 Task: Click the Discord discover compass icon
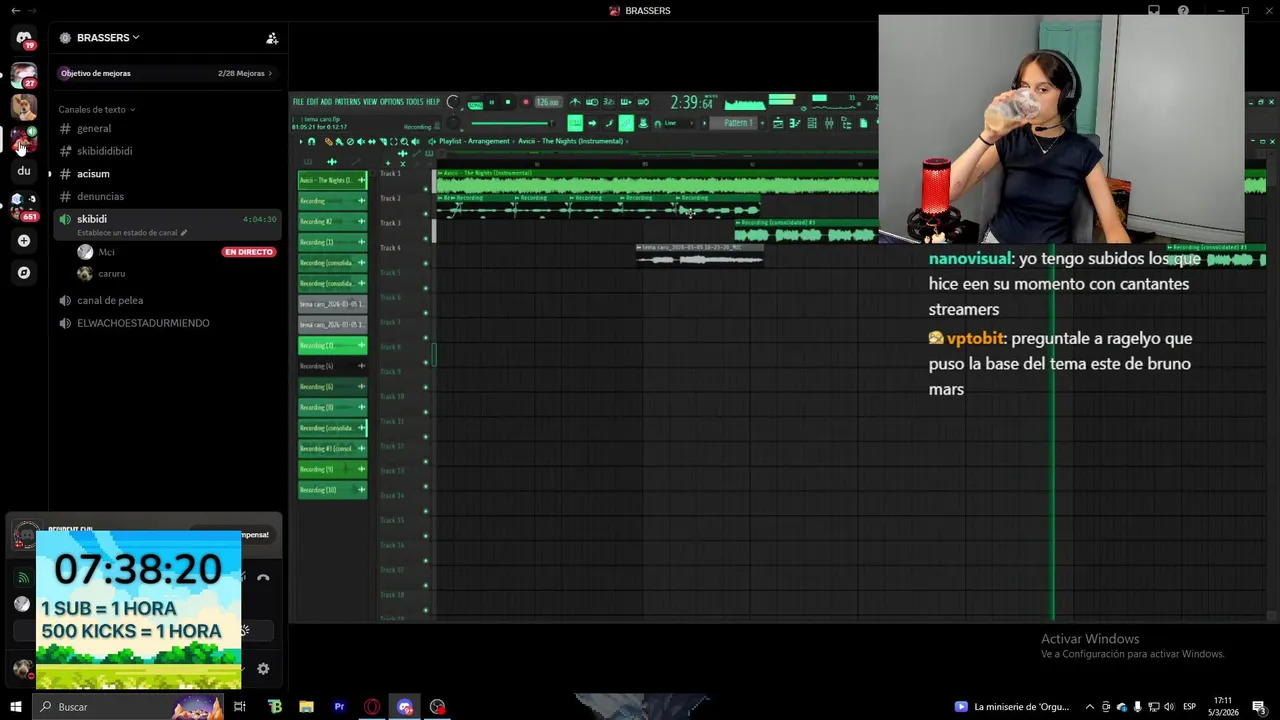pyautogui.click(x=24, y=272)
